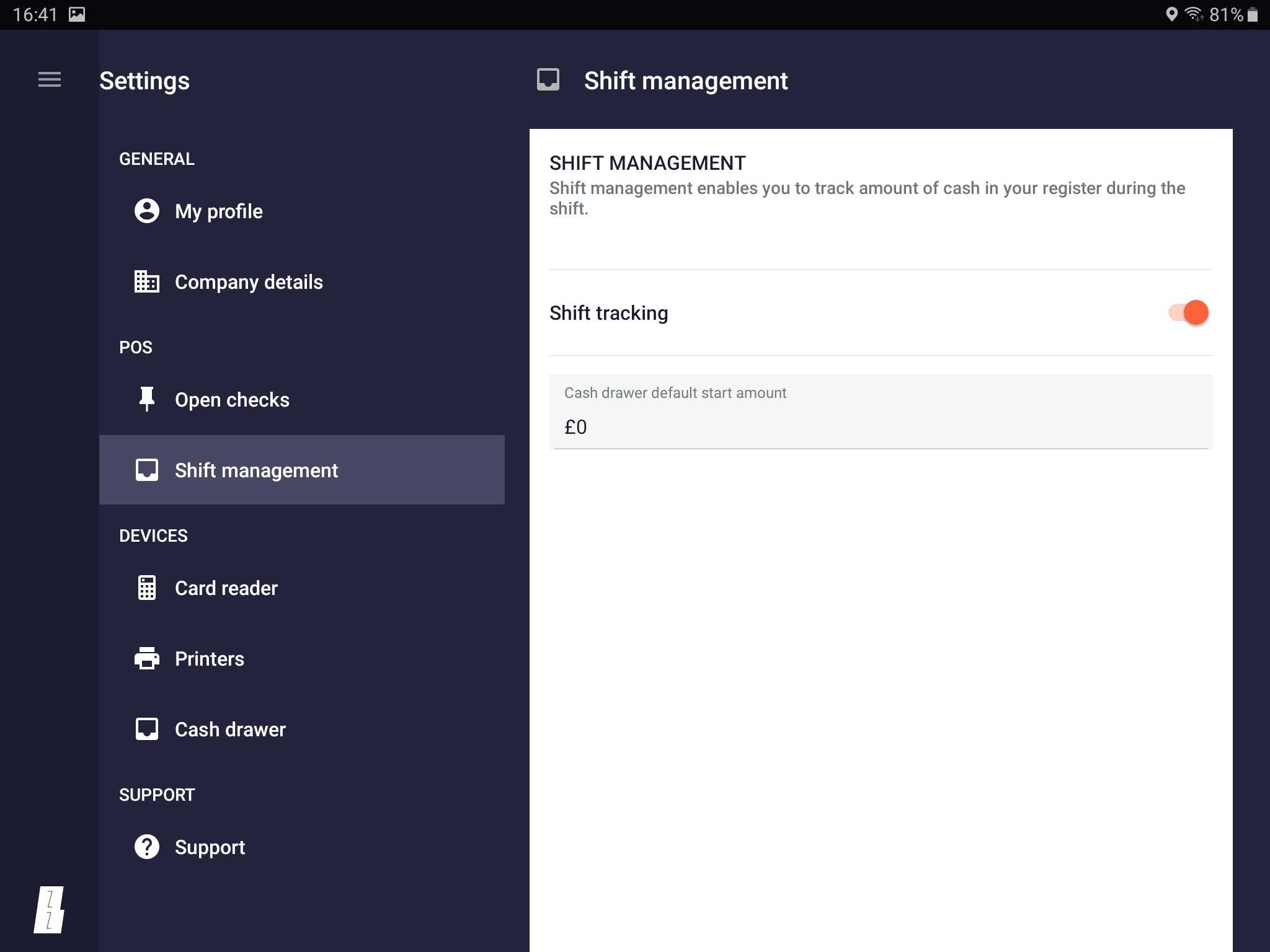Click the DEVICES section header

[x=153, y=535]
